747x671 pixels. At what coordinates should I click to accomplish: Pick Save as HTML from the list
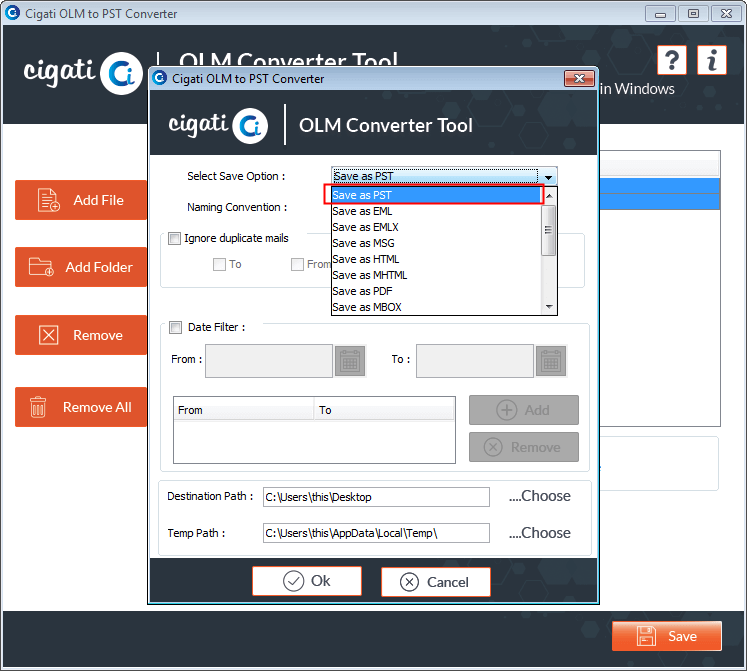point(437,259)
